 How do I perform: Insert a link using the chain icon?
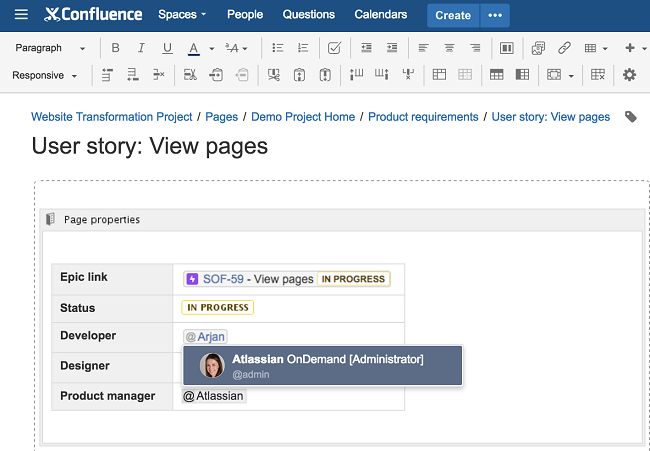click(565, 48)
